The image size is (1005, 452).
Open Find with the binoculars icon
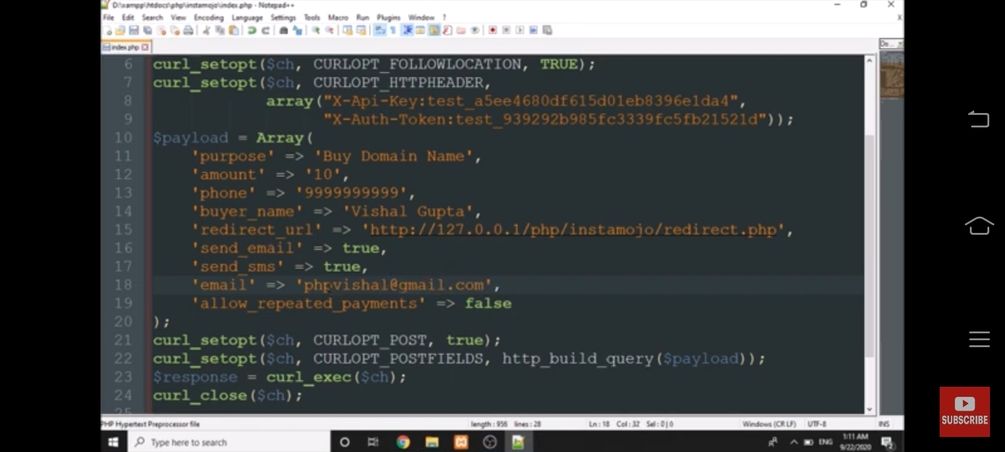coord(283,30)
